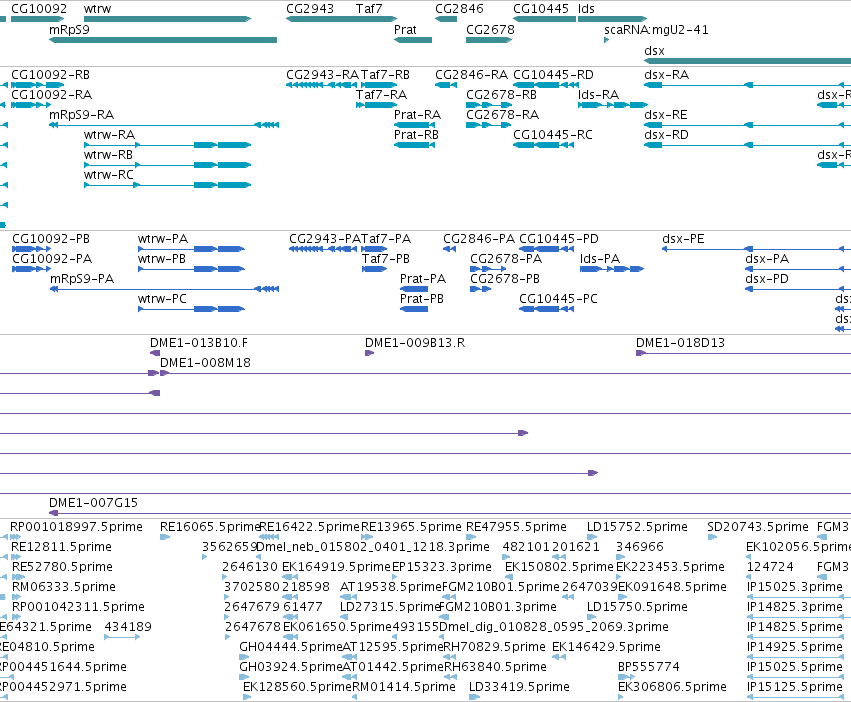Select transcript CG10092-RB label

[x=50, y=74]
